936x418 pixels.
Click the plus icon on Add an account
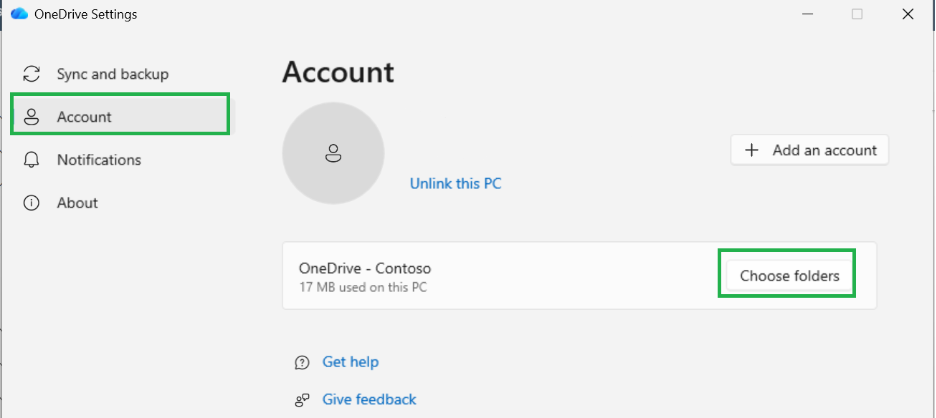752,150
